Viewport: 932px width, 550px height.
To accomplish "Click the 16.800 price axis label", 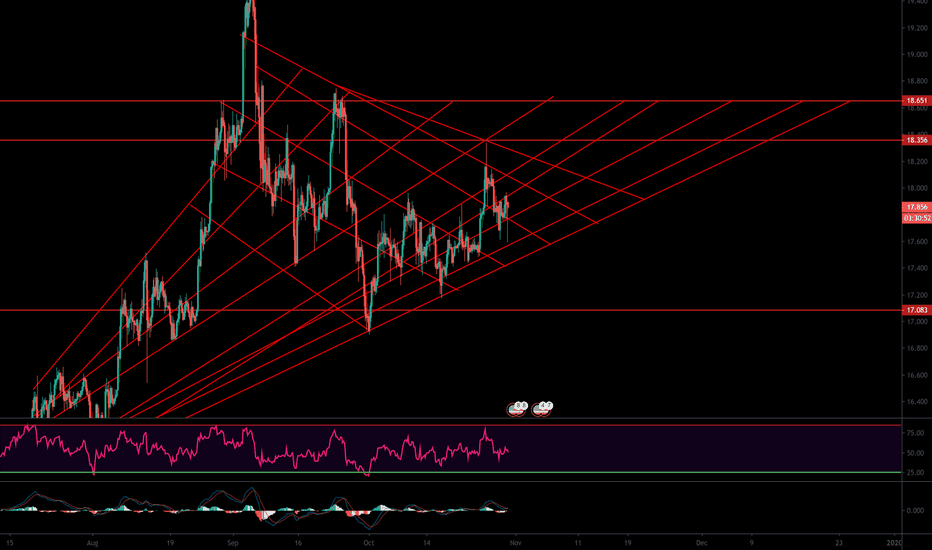I will tap(917, 348).
